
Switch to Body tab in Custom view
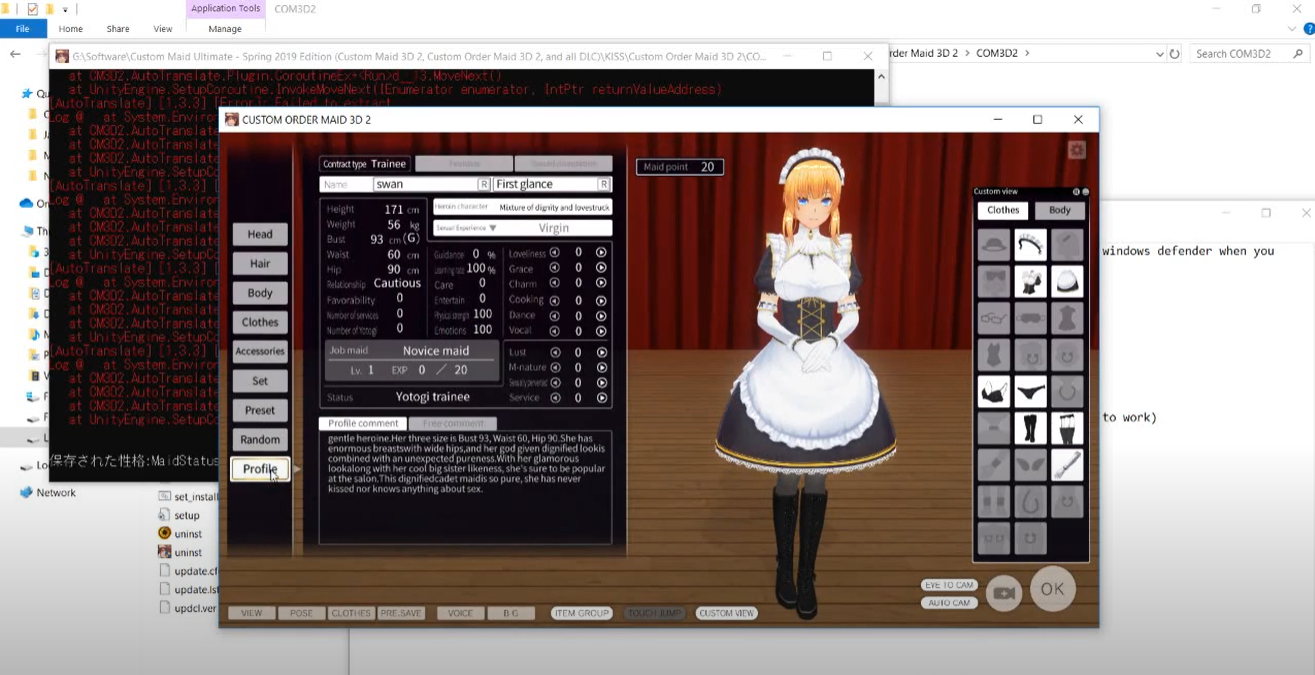[1060, 210]
